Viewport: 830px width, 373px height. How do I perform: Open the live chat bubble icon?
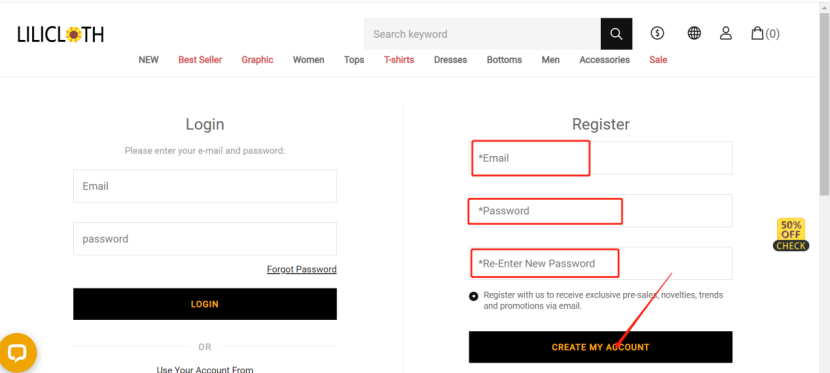(17, 352)
